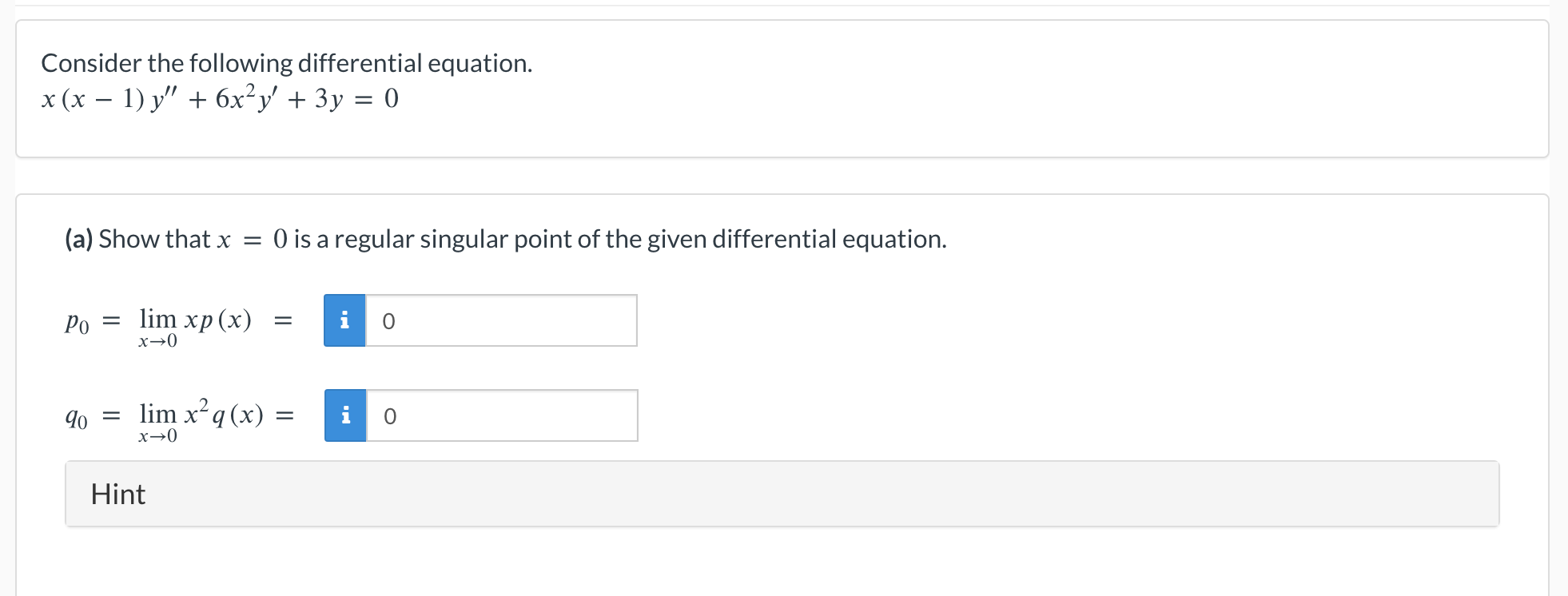
Task: Collapse the Hint disclosure bar
Action: 118,494
